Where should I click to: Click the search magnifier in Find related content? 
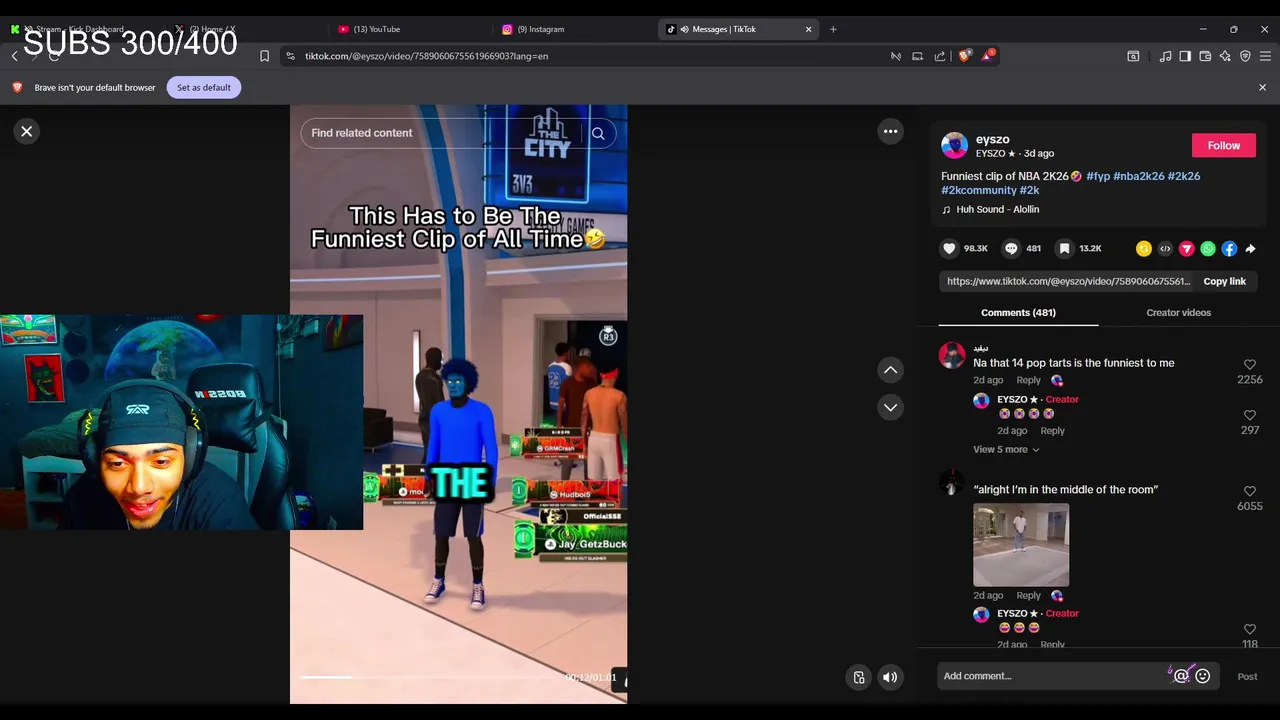click(x=598, y=133)
